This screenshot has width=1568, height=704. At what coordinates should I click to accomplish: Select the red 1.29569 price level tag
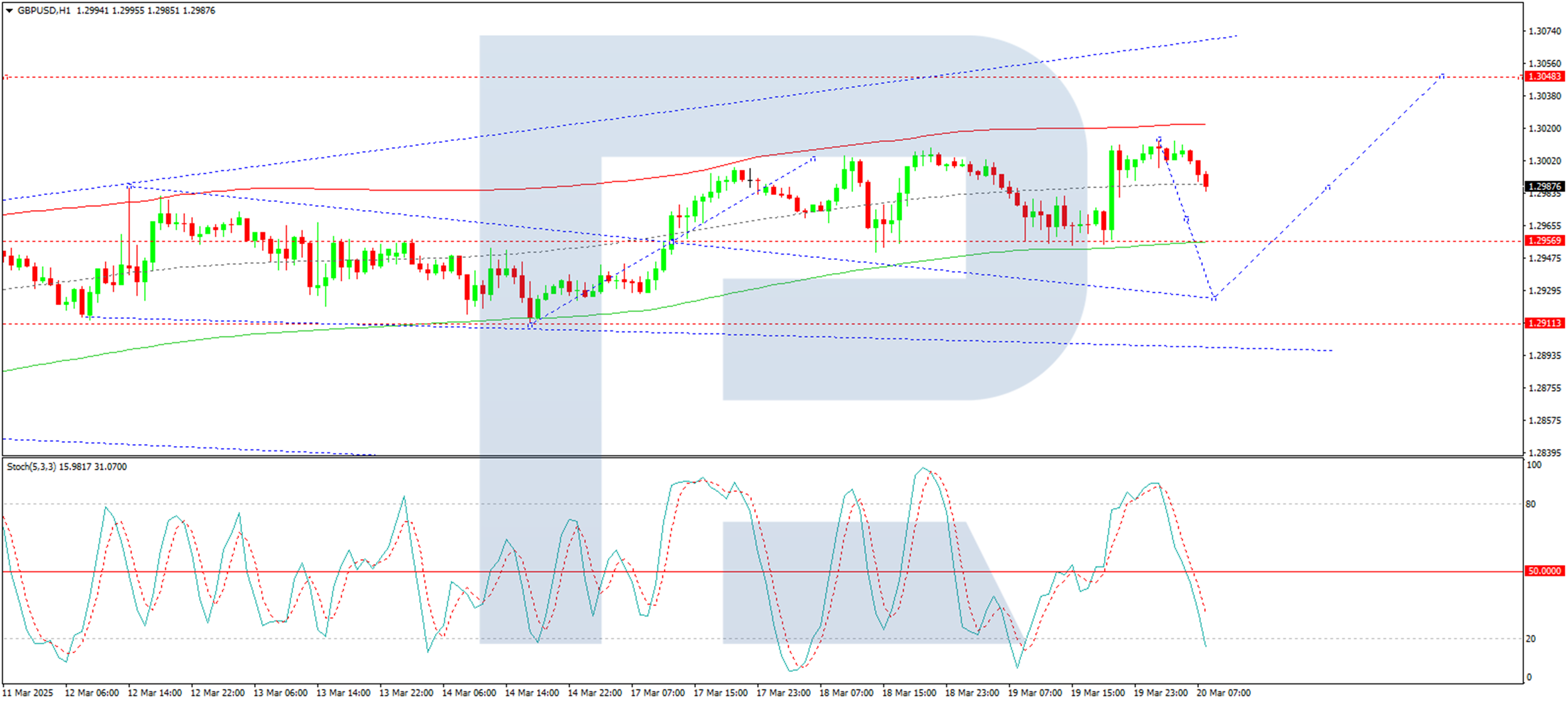click(1544, 241)
